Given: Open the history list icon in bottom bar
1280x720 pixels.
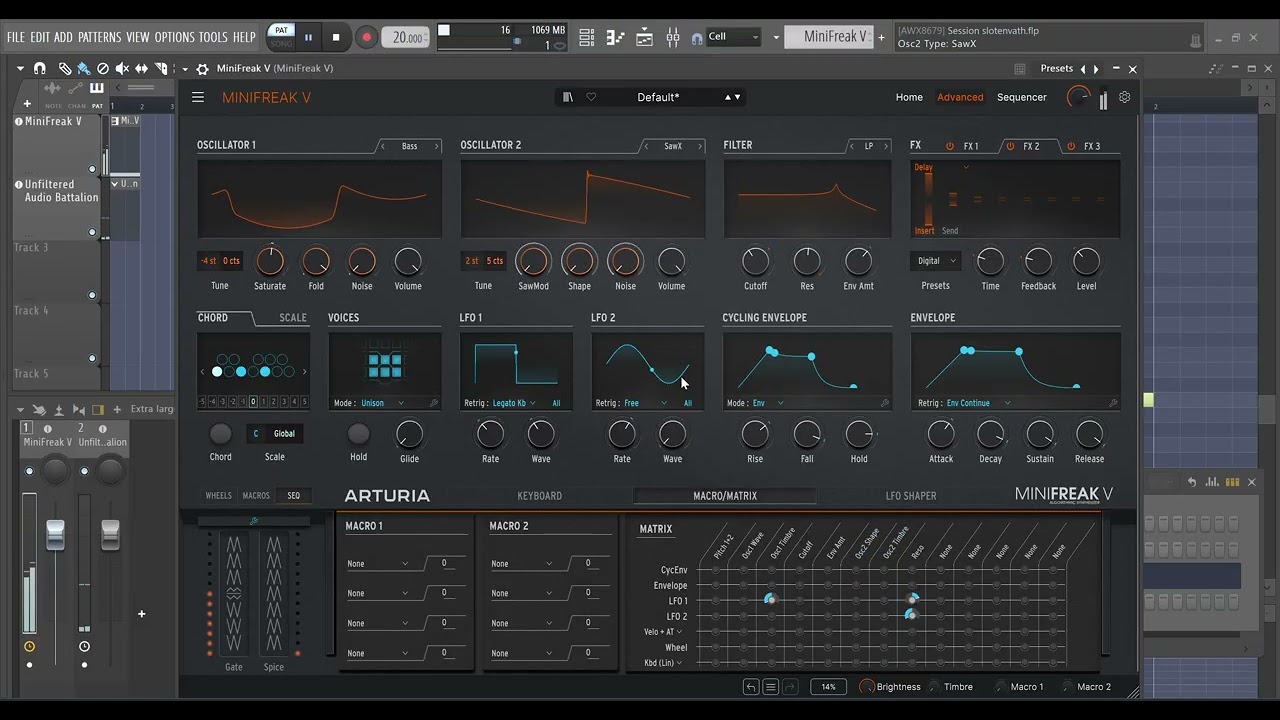Looking at the screenshot, I should tap(770, 687).
